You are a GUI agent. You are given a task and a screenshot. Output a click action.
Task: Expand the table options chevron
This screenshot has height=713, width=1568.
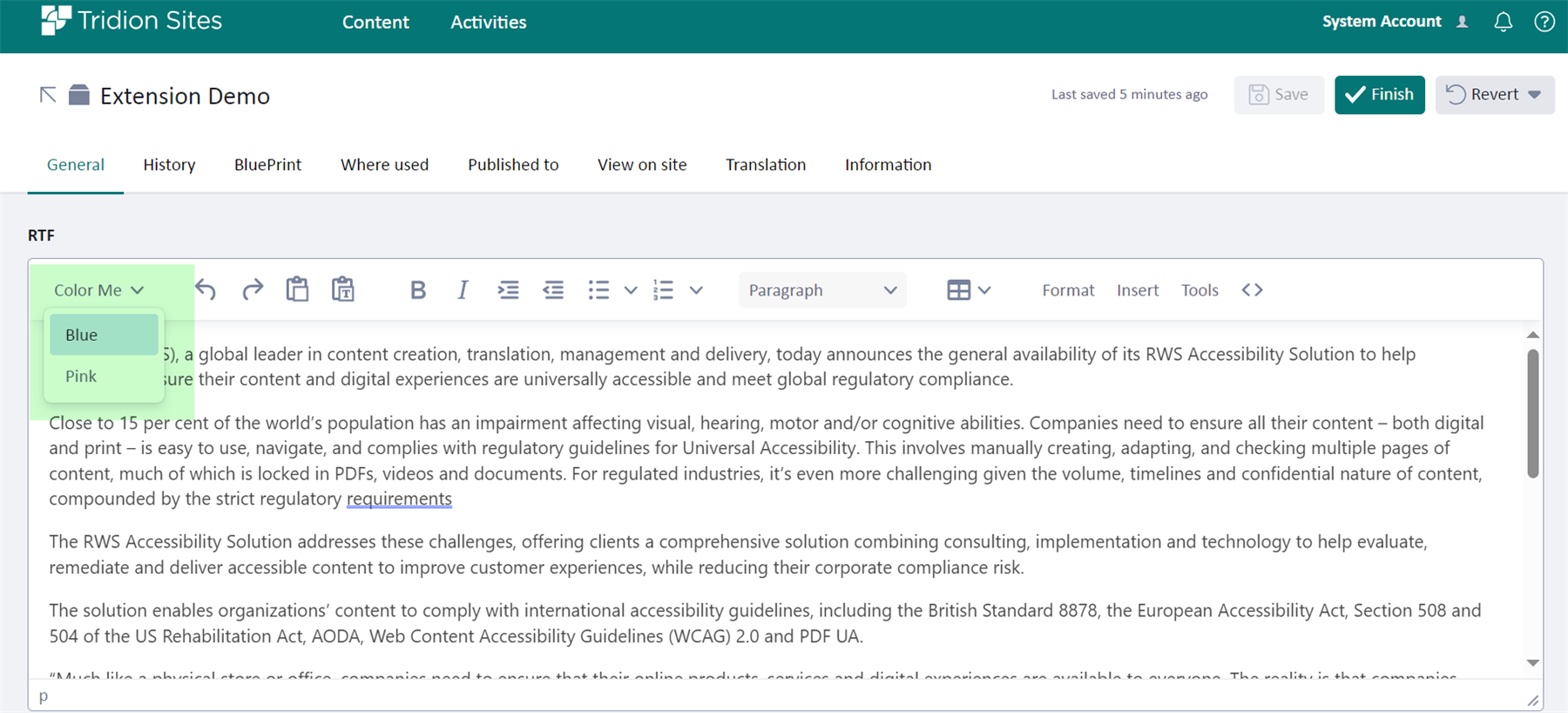pyautogui.click(x=984, y=290)
